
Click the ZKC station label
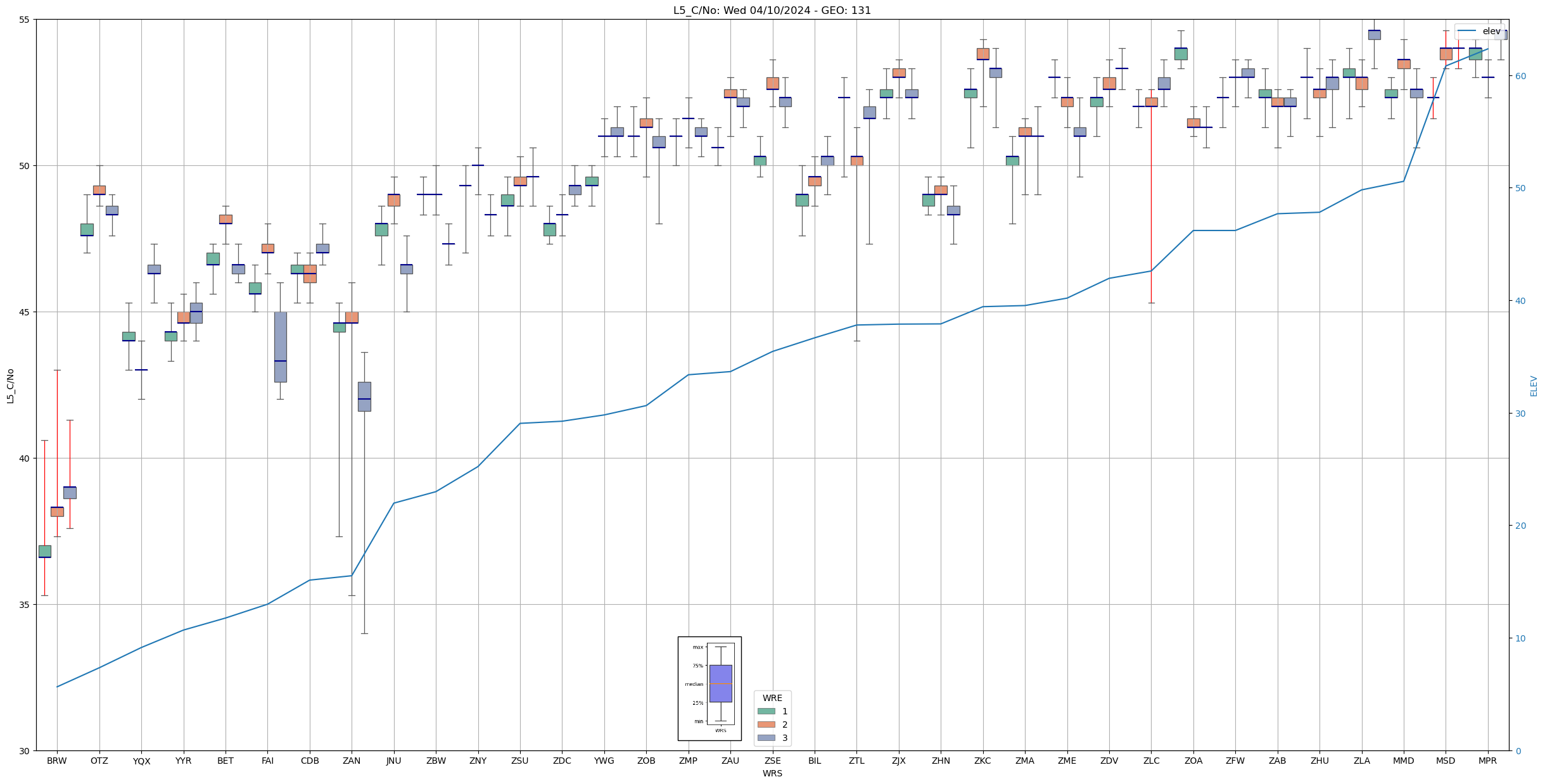pyautogui.click(x=982, y=761)
